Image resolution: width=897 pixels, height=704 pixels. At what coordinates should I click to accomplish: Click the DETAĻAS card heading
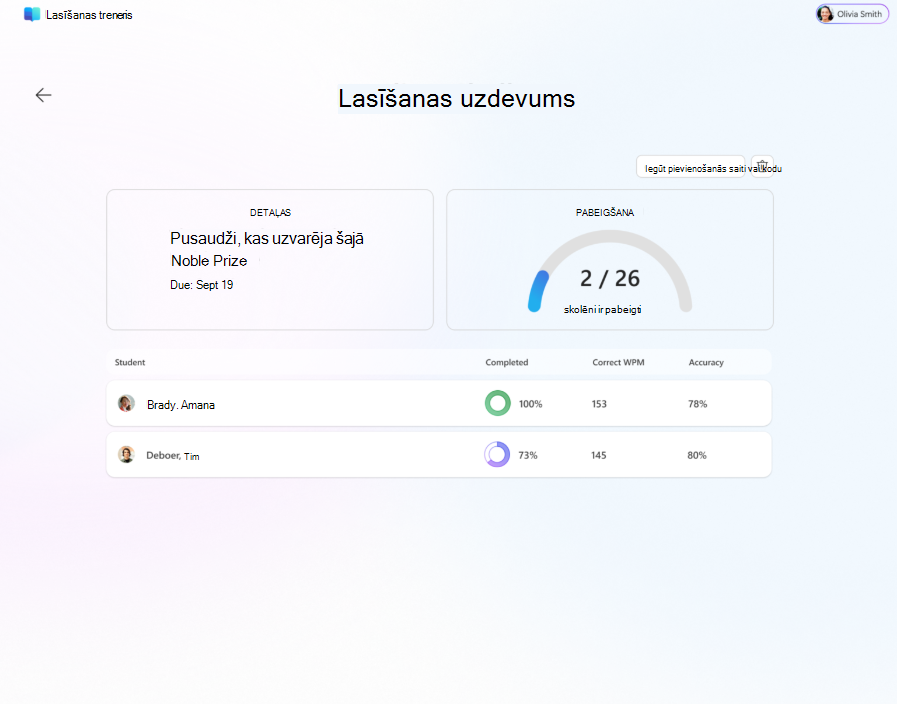click(271, 212)
